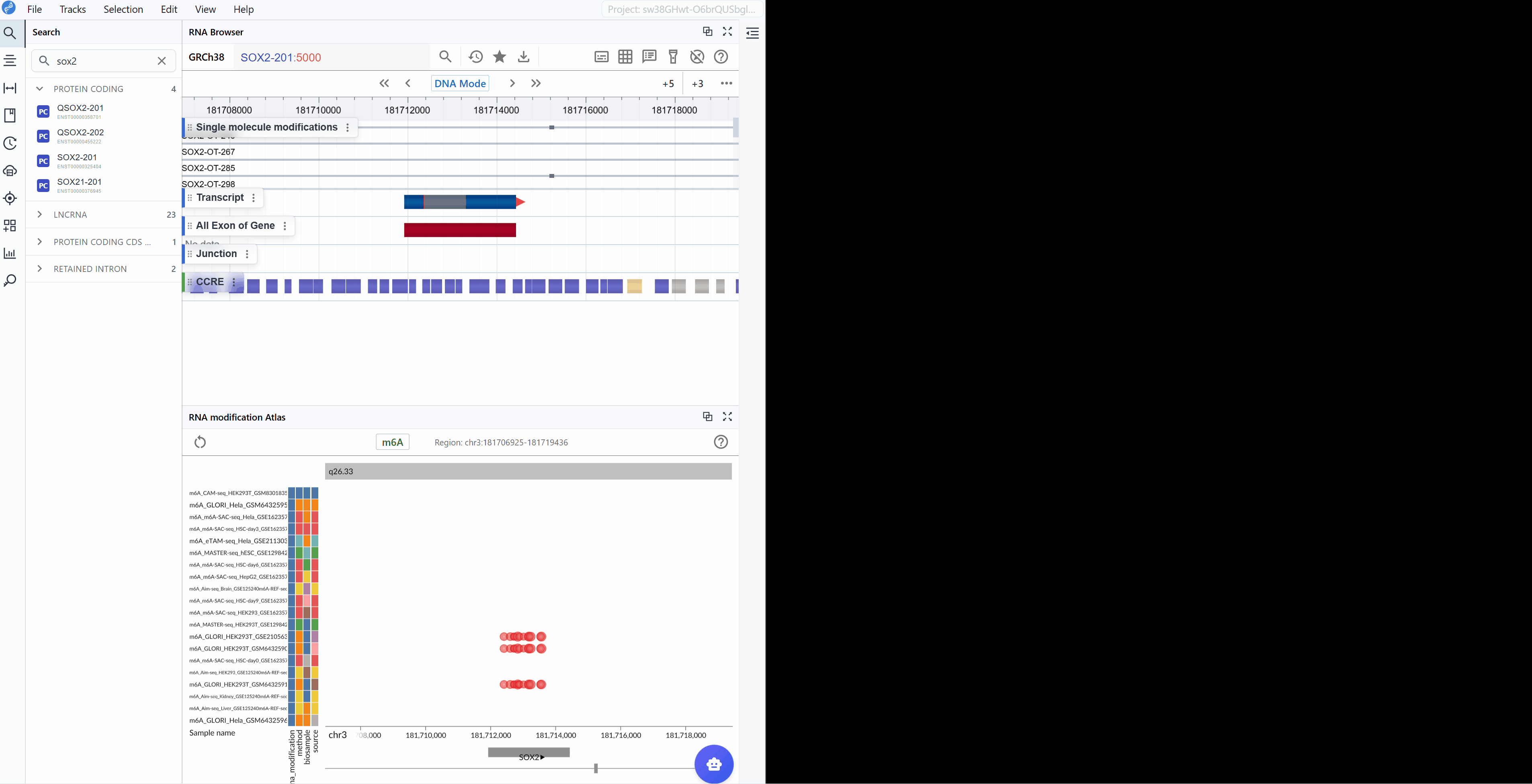Clear the sox2 search field
Screen dimensions: 1532x784
(162, 61)
